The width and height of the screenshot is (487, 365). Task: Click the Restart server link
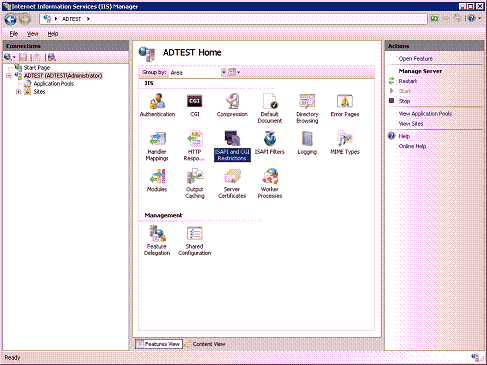pos(408,81)
